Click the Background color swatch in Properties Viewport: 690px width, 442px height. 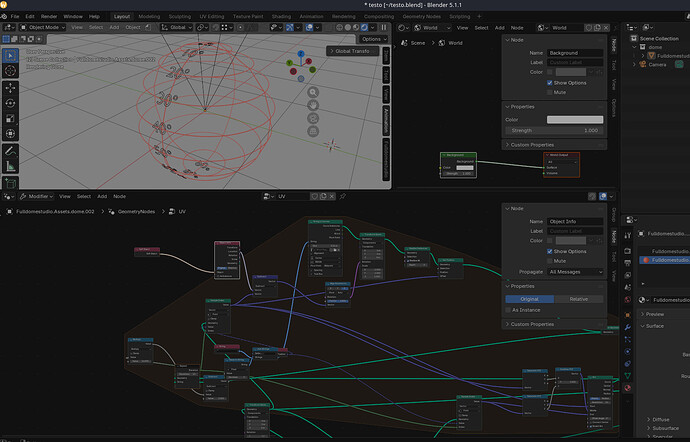click(575, 120)
